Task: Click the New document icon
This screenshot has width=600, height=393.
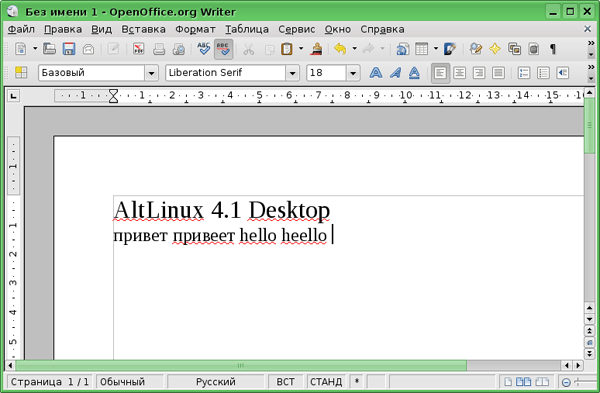Action: 21,49
